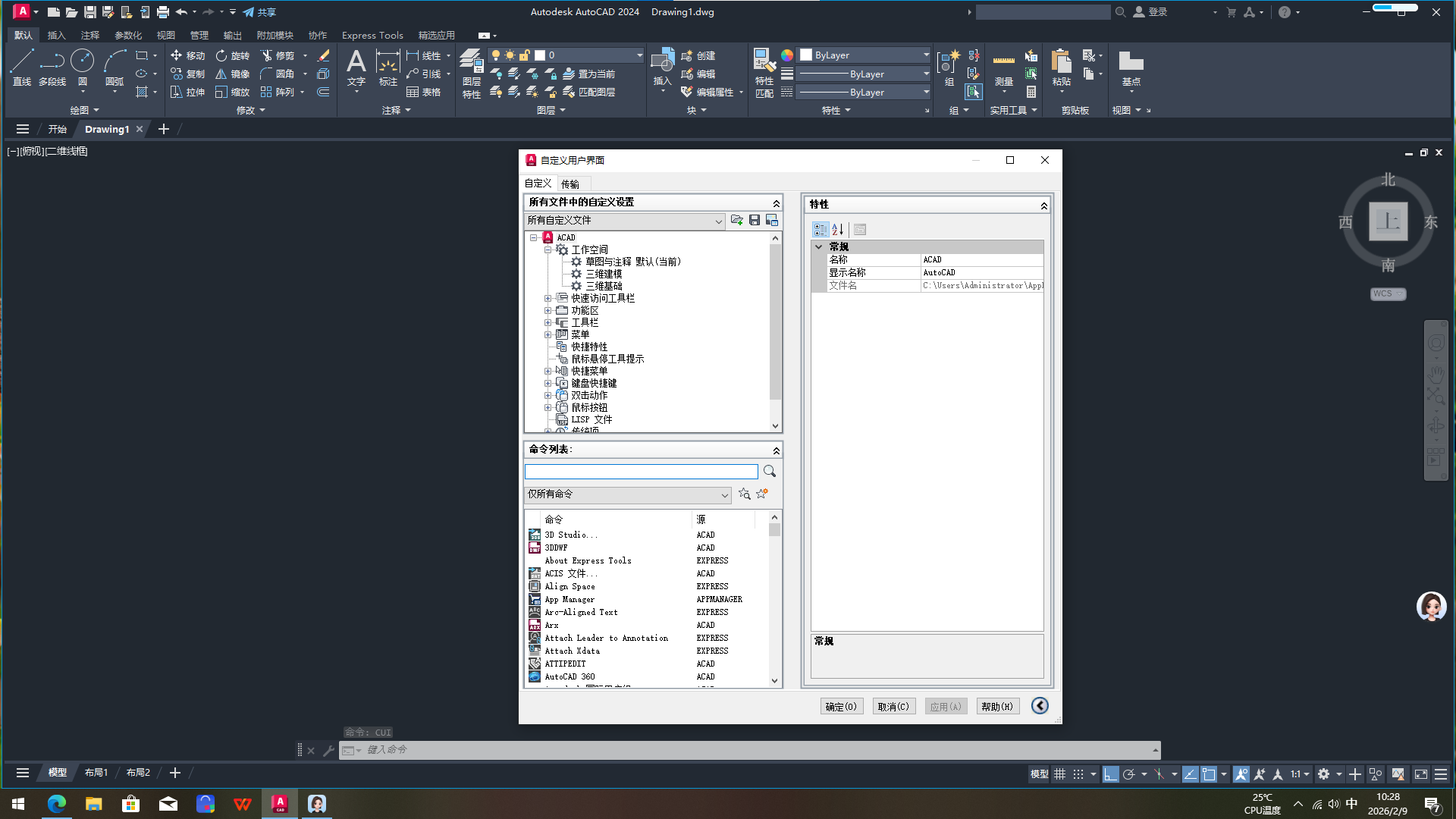Open the Express Tools ribbon tab
1456x819 pixels.
point(372,35)
